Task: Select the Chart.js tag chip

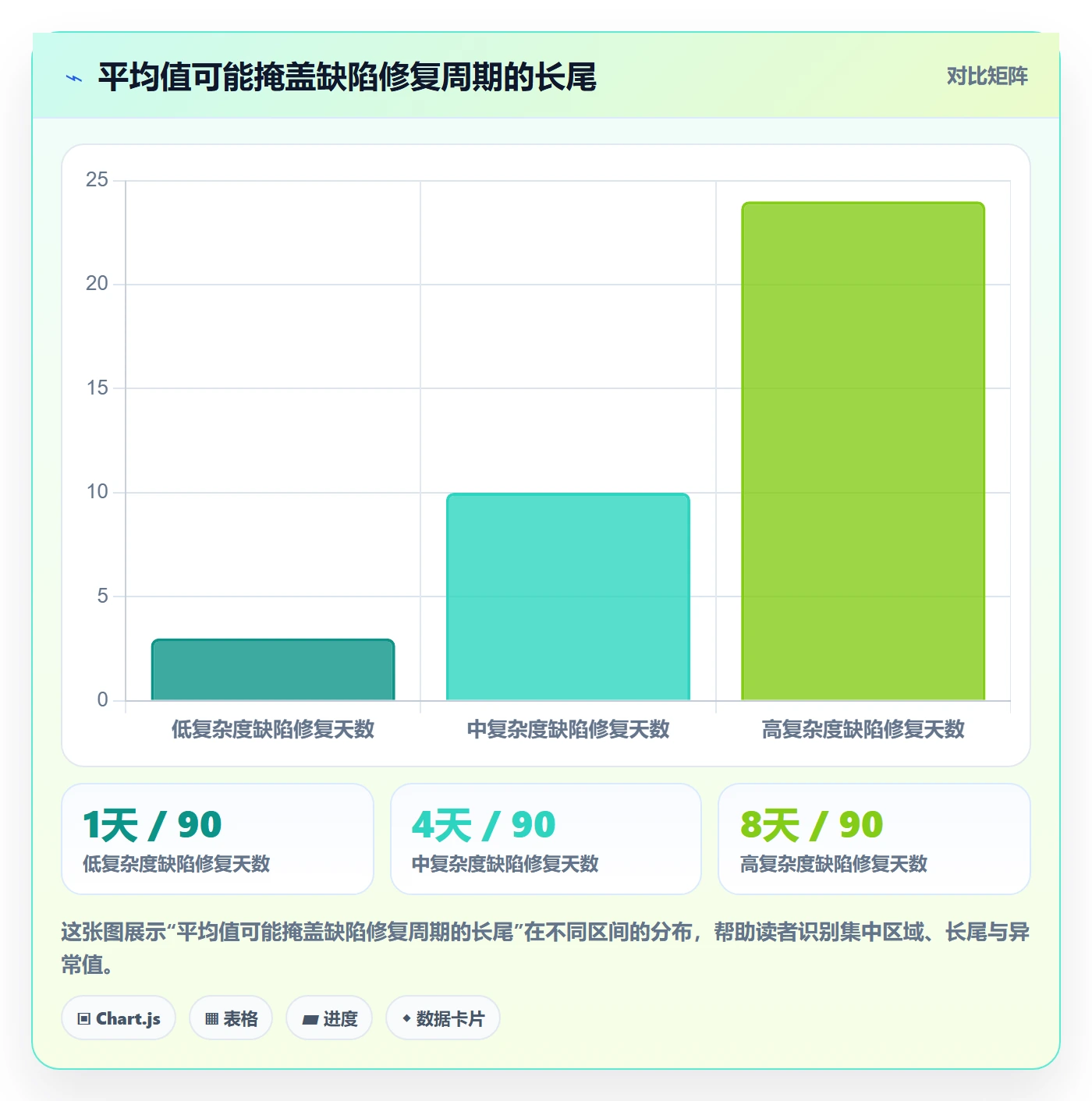Action: (x=119, y=1018)
